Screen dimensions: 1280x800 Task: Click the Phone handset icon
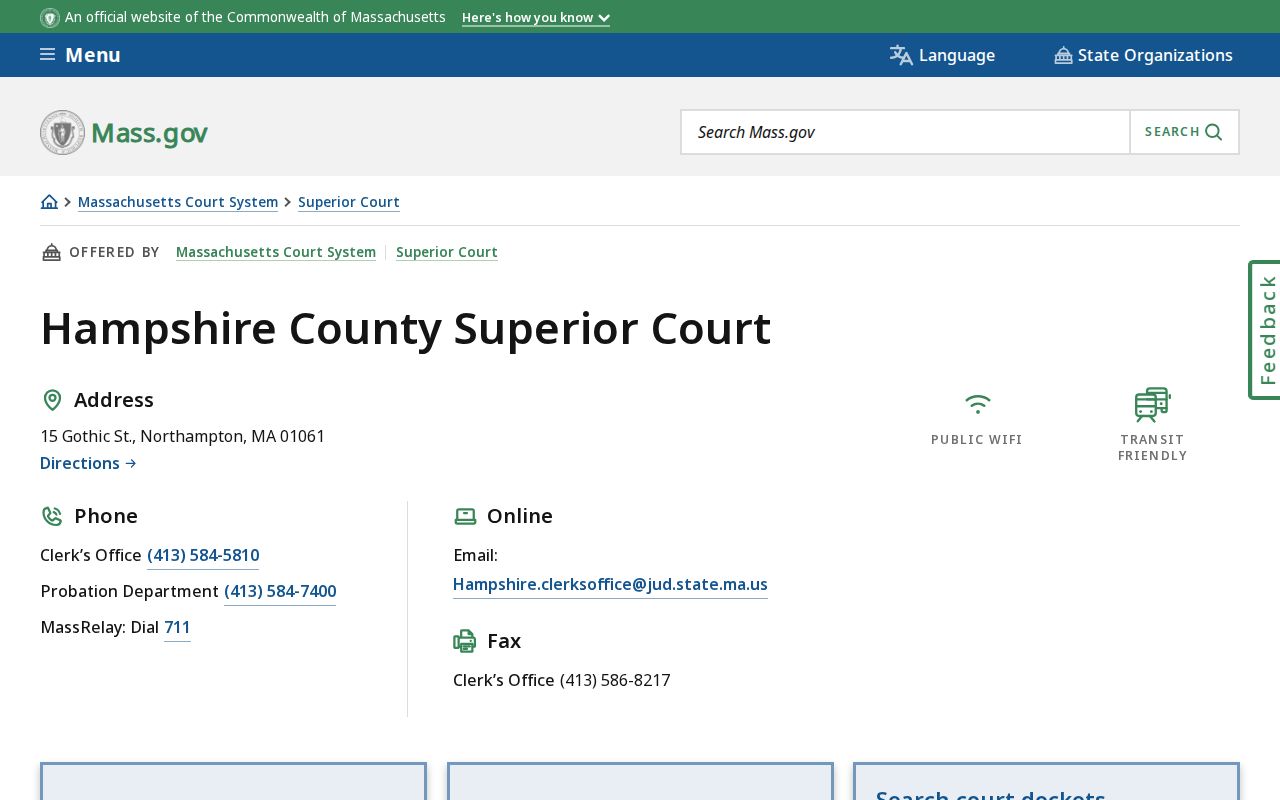point(52,516)
